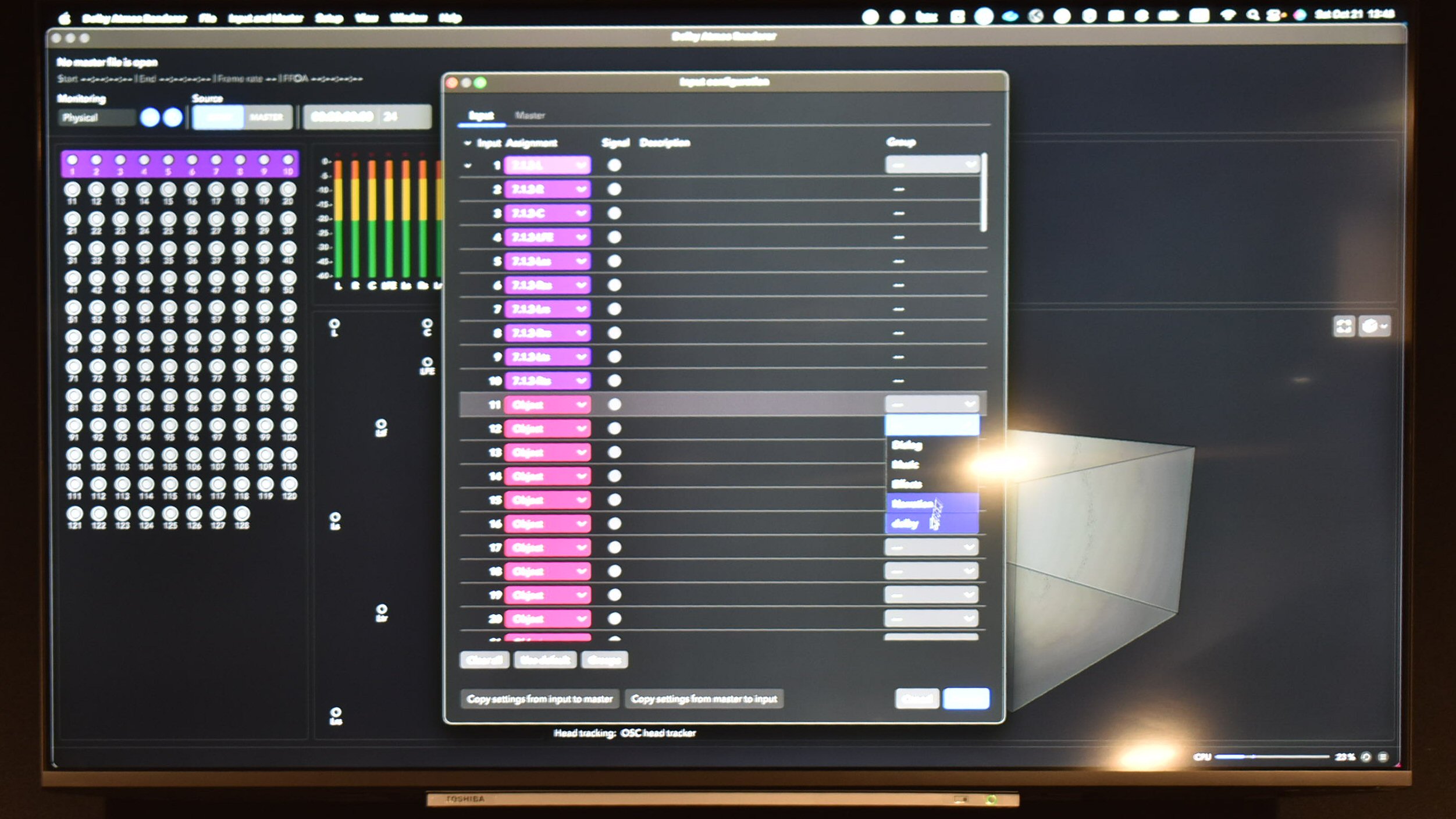Click the room view reset icon
The image size is (1456, 819).
click(x=1344, y=326)
